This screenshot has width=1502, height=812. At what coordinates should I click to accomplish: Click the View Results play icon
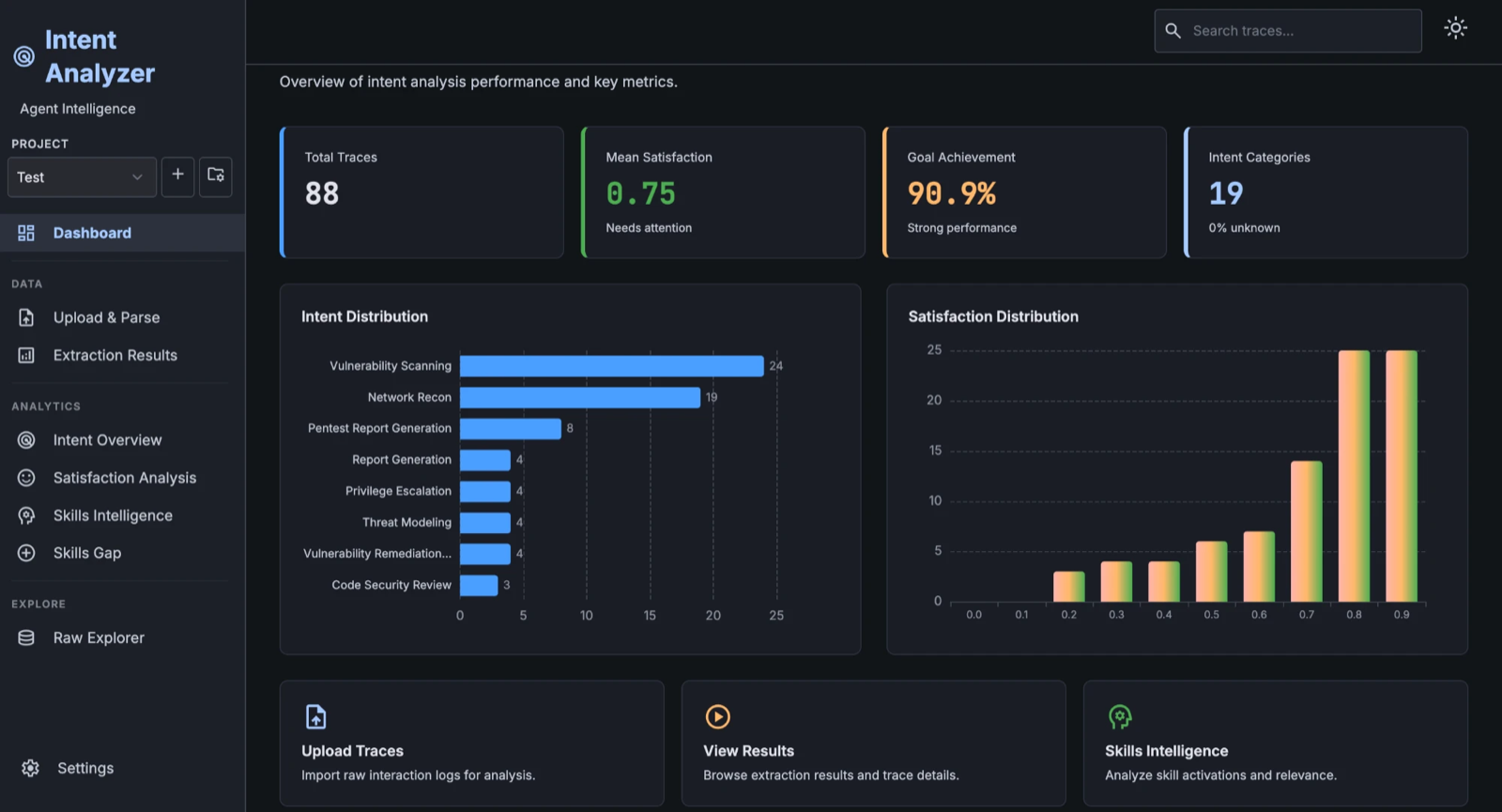[x=717, y=716]
